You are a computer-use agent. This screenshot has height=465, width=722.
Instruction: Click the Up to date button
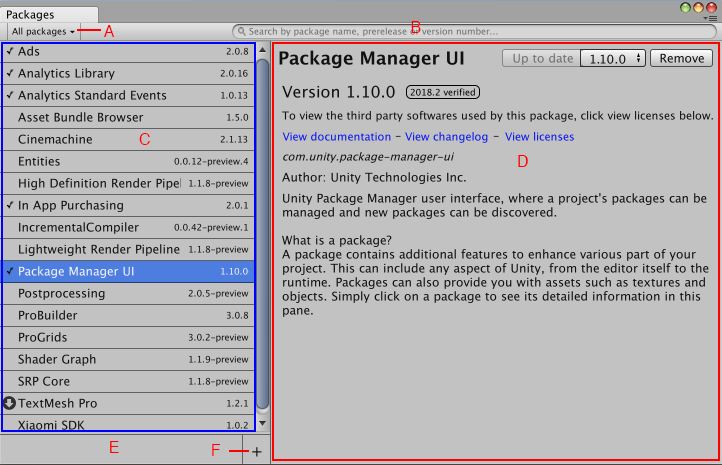[542, 58]
